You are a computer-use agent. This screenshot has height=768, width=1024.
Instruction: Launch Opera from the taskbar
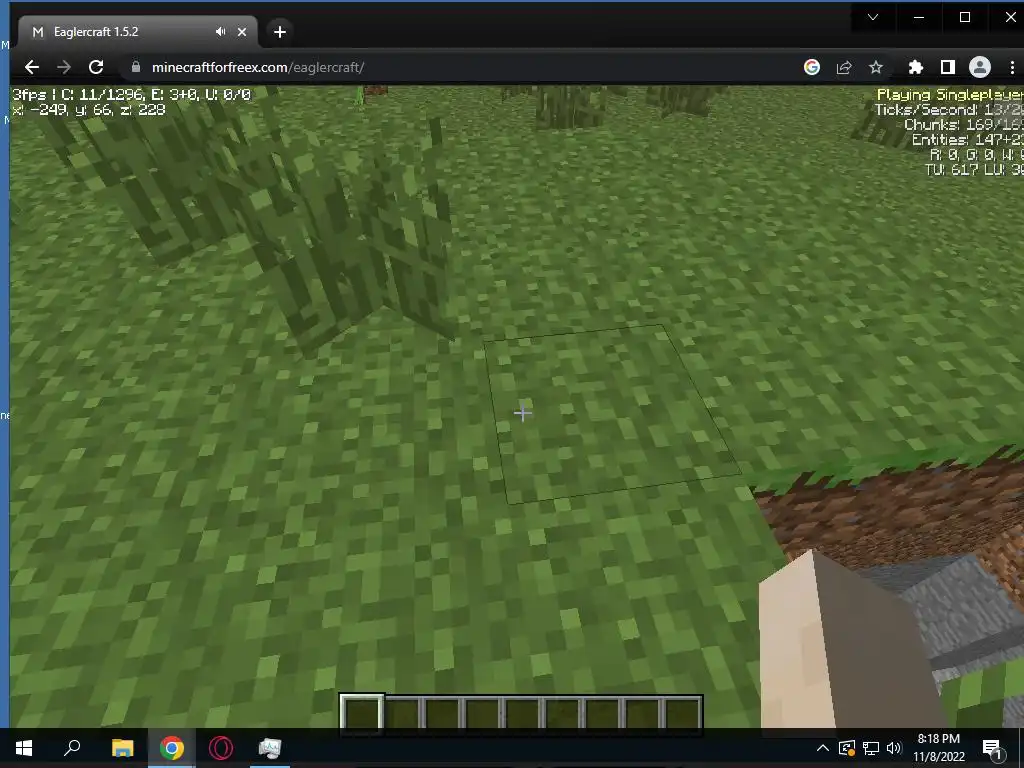tap(221, 748)
